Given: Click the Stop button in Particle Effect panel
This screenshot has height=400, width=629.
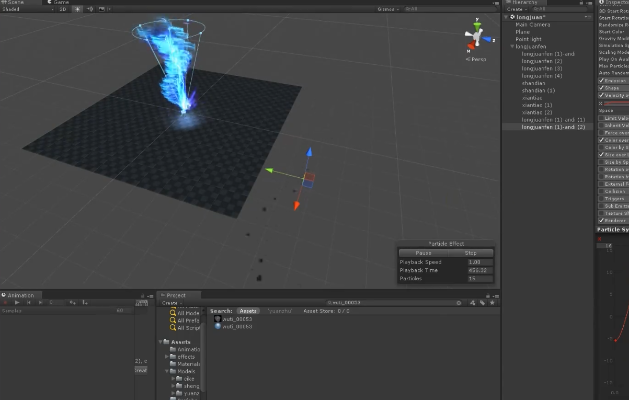Looking at the screenshot, I should [x=470, y=253].
